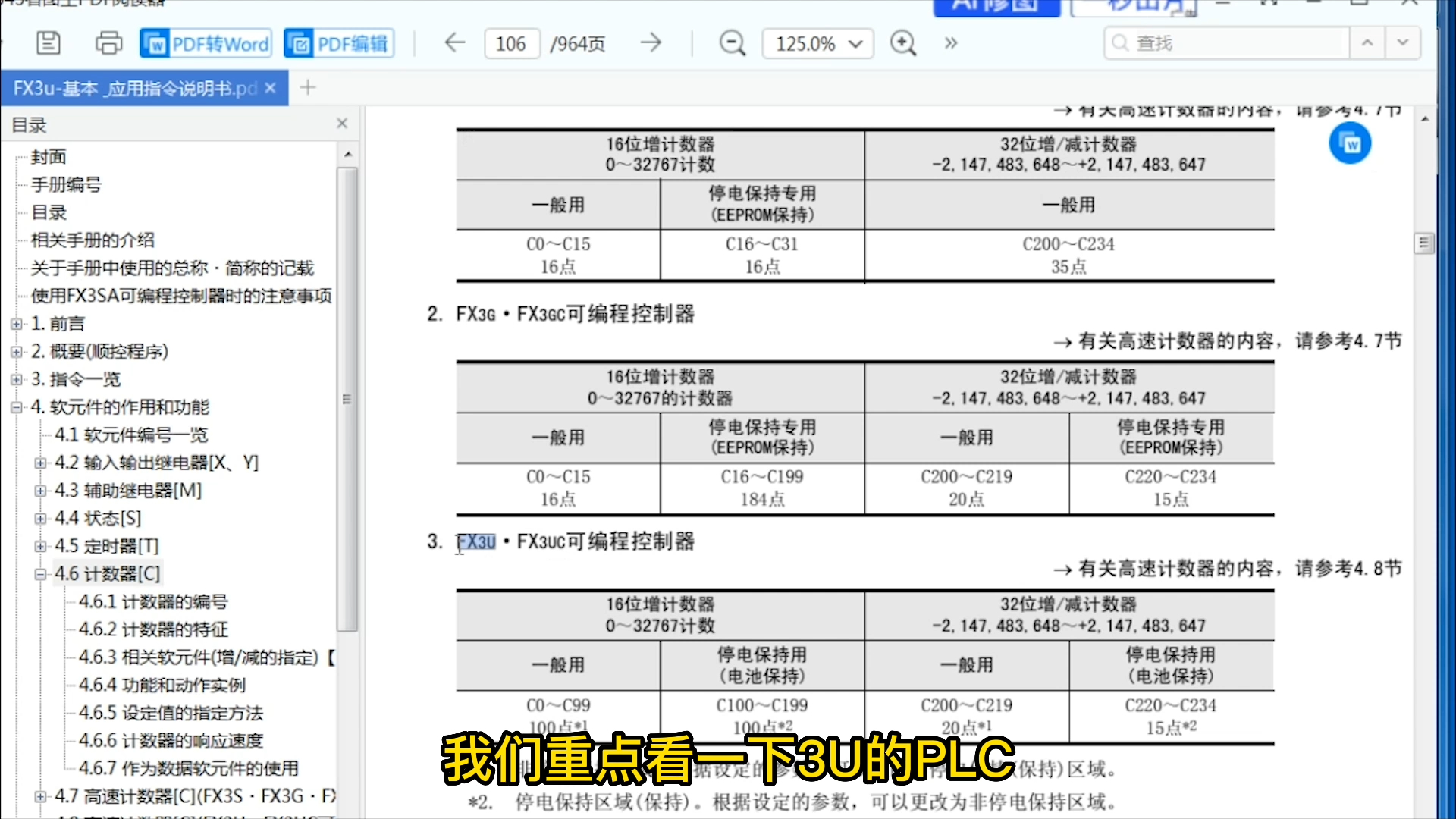Expand 4.7 高速计数器[C] node
The width and height of the screenshot is (1456, 819).
click(40, 796)
